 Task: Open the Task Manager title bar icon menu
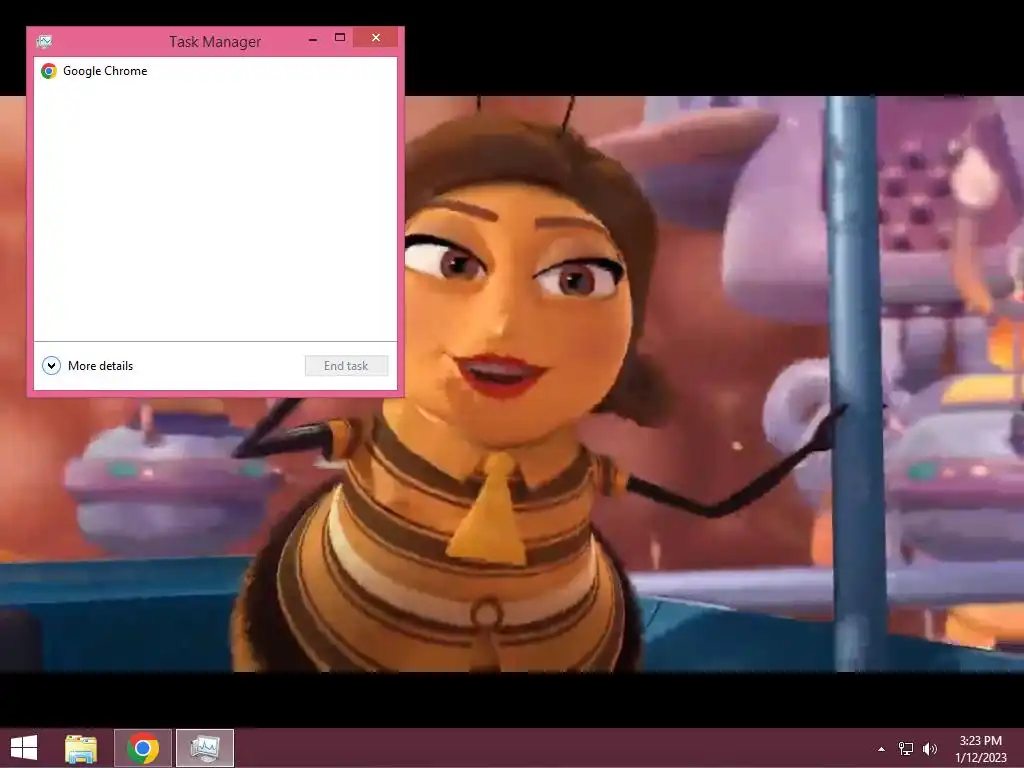(44, 42)
